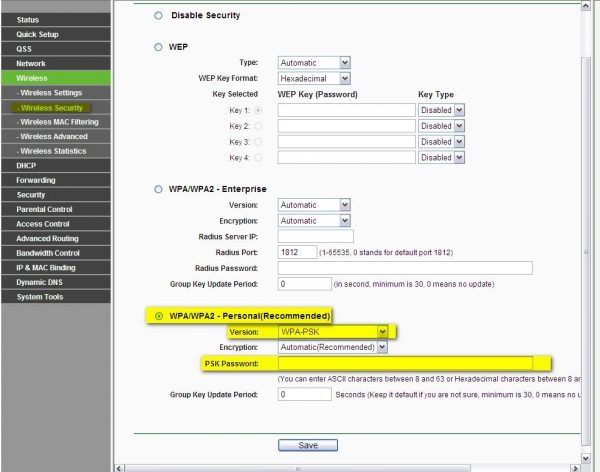Open the Personal Version WPA-PSK dropdown

pos(333,332)
